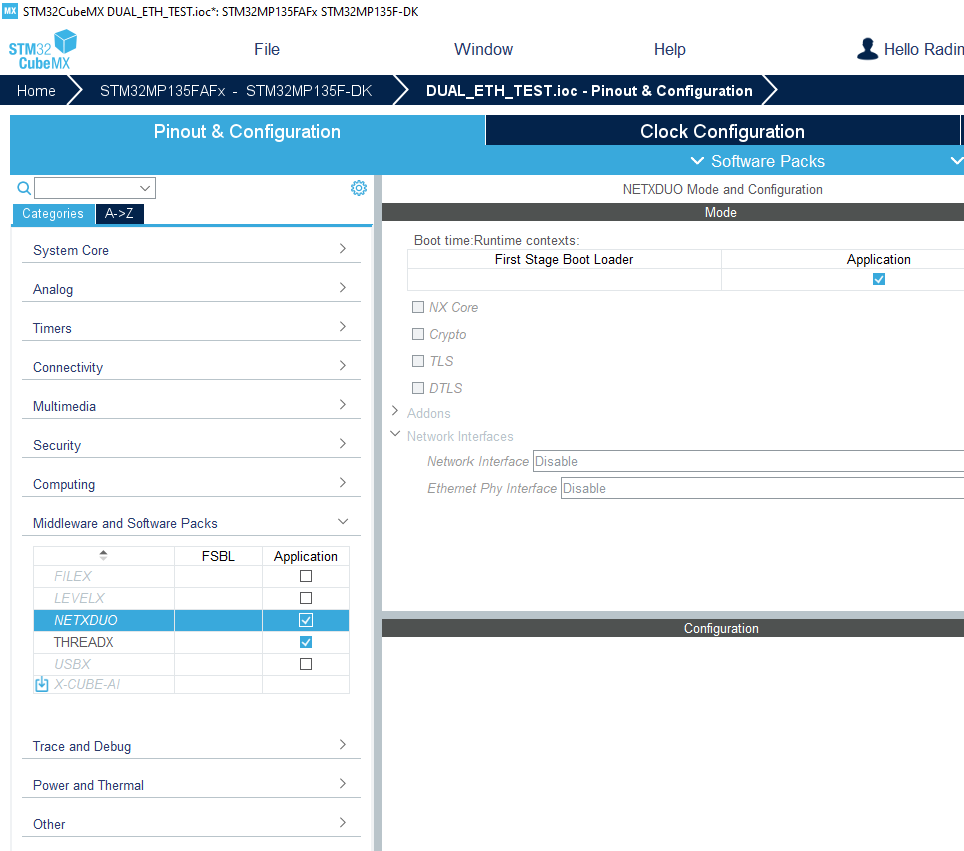The image size is (964, 851).
Task: Click the search magnifier icon
Action: 23,187
